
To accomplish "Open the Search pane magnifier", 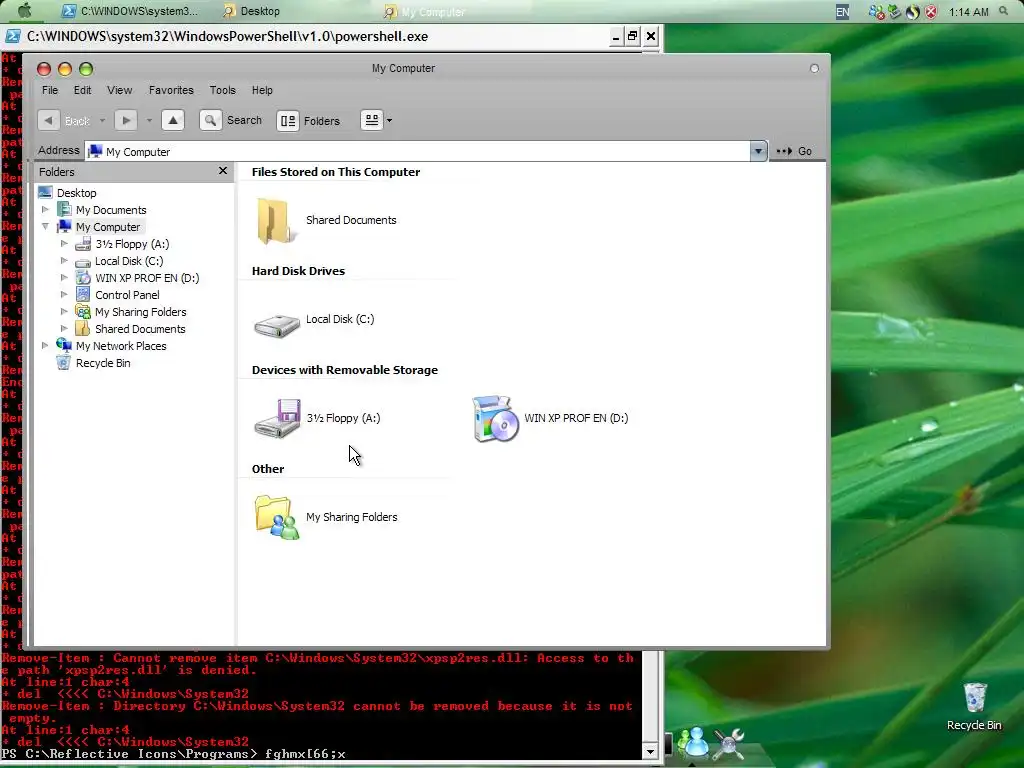I will click(210, 120).
